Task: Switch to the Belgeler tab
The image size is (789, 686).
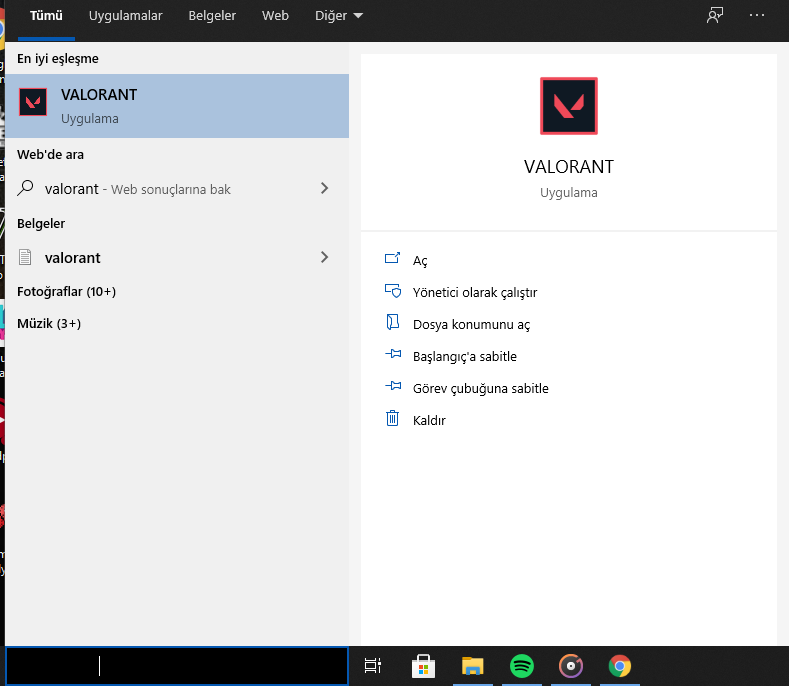Action: (x=212, y=16)
